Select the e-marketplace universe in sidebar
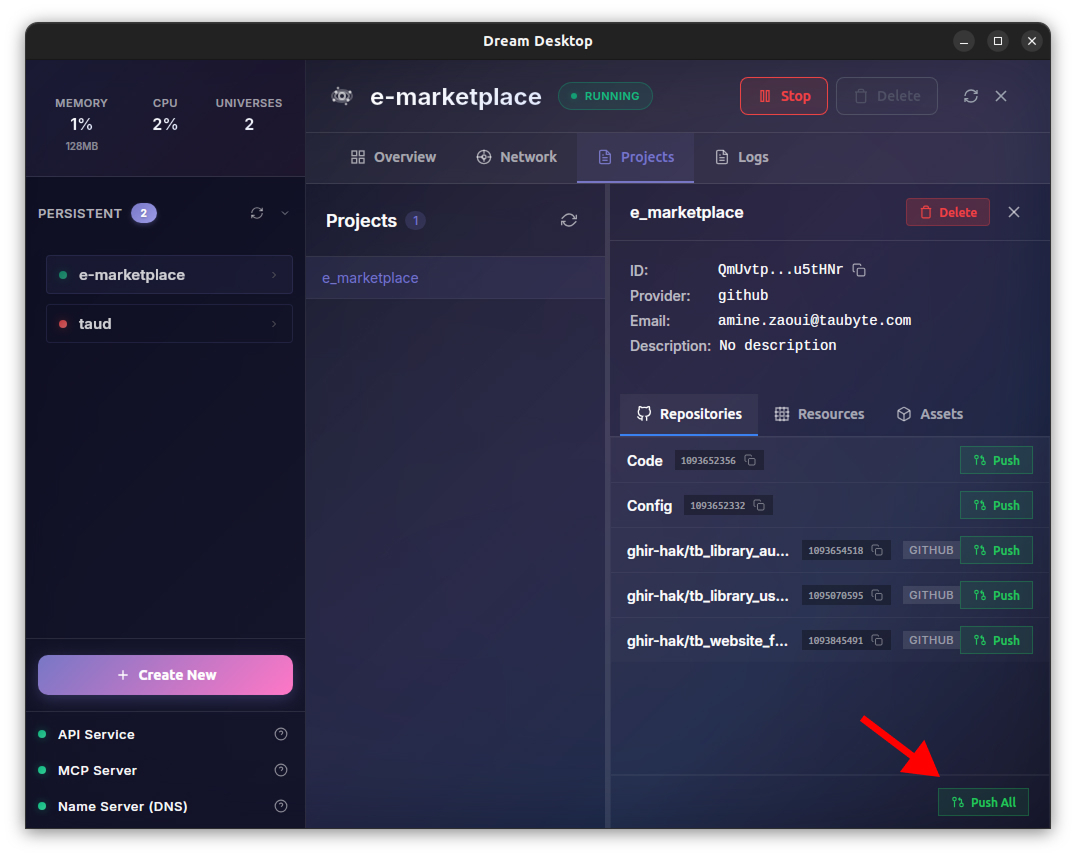The width and height of the screenshot is (1076, 857). pyautogui.click(x=169, y=274)
